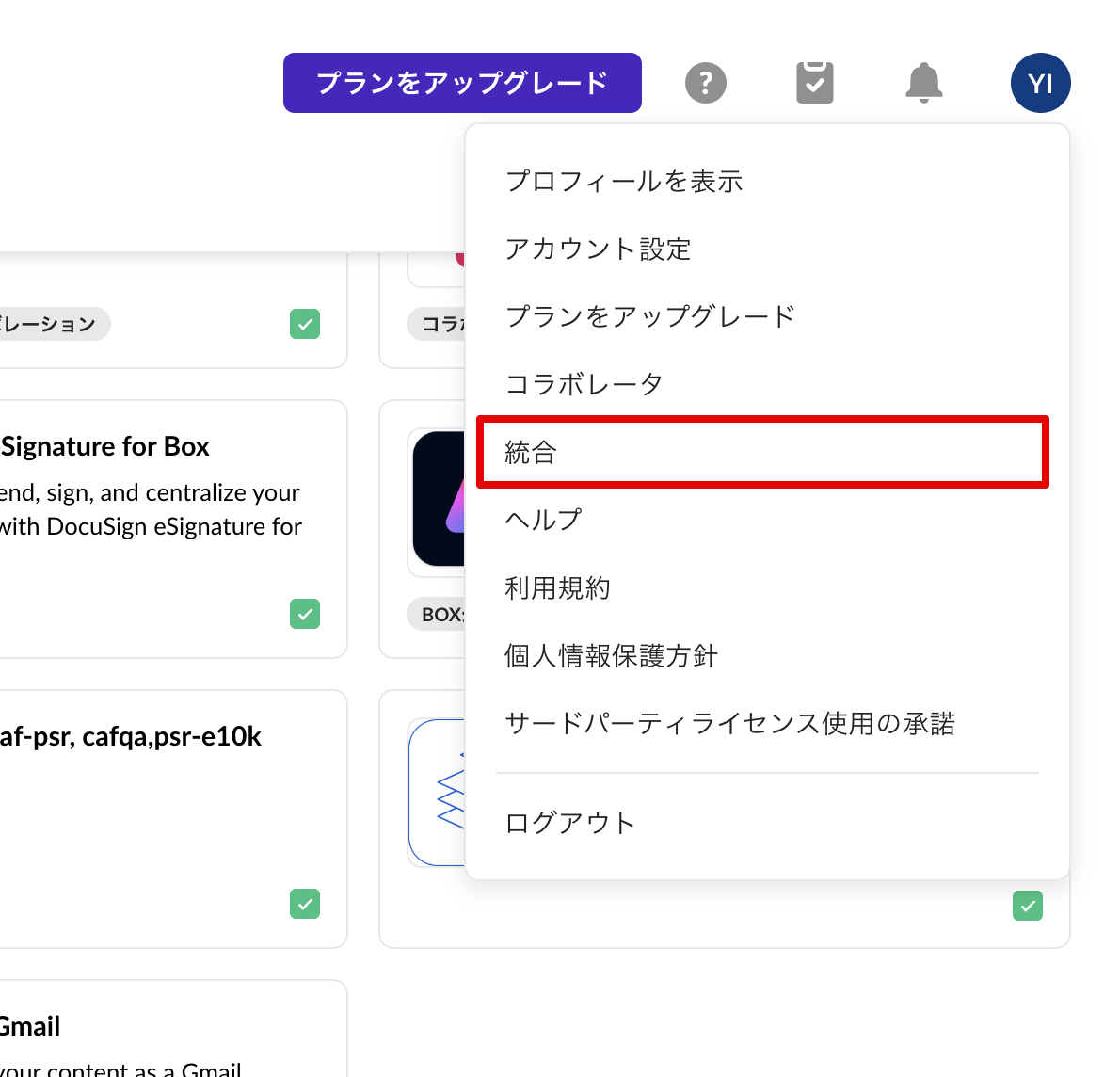
Task: Select プロフィールを表示 from the menu
Action: click(x=624, y=181)
